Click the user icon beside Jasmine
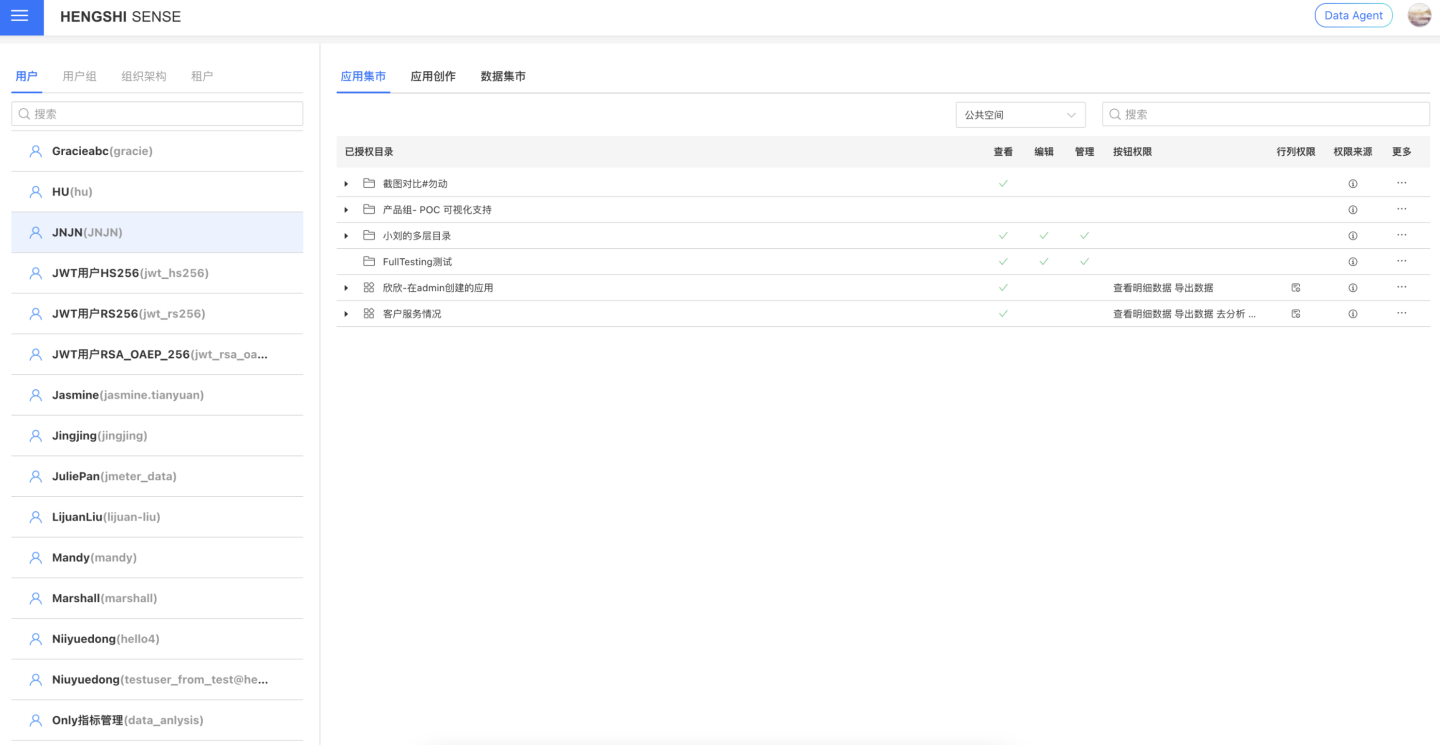The image size is (1440, 745). pyautogui.click(x=35, y=395)
